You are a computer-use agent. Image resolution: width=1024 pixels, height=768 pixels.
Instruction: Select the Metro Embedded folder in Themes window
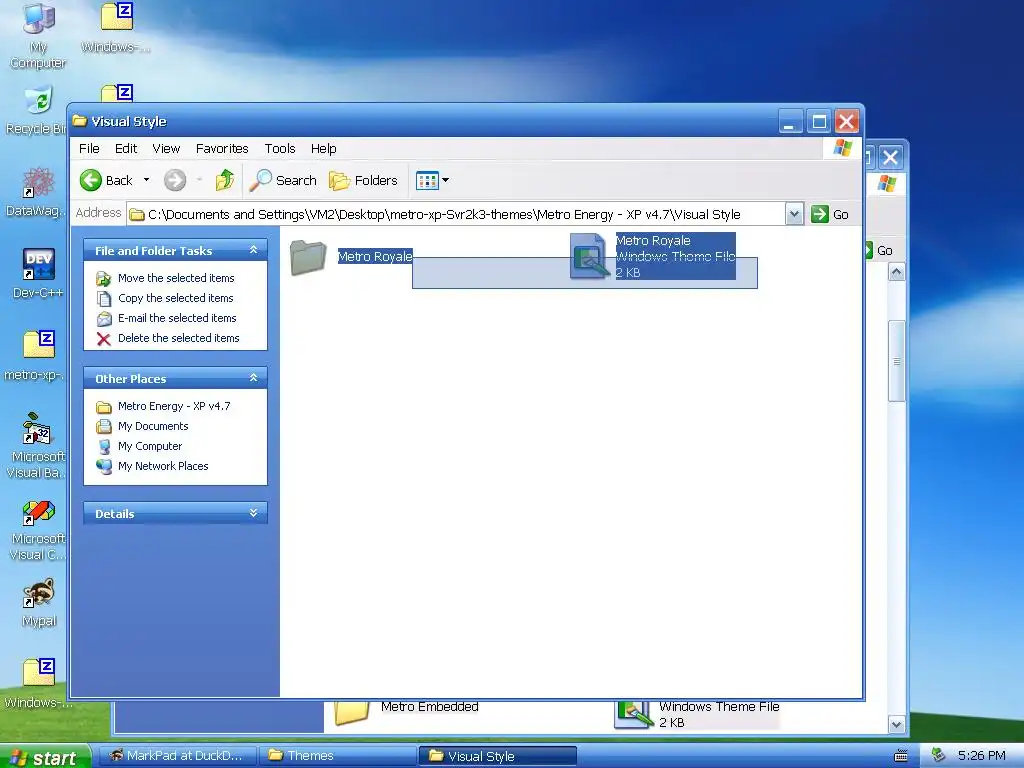coord(405,713)
